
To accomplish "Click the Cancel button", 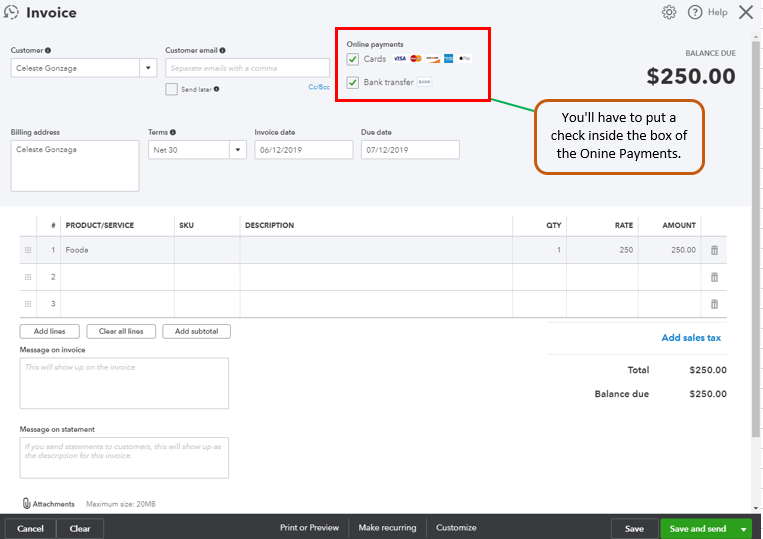I will pyautogui.click(x=30, y=529).
